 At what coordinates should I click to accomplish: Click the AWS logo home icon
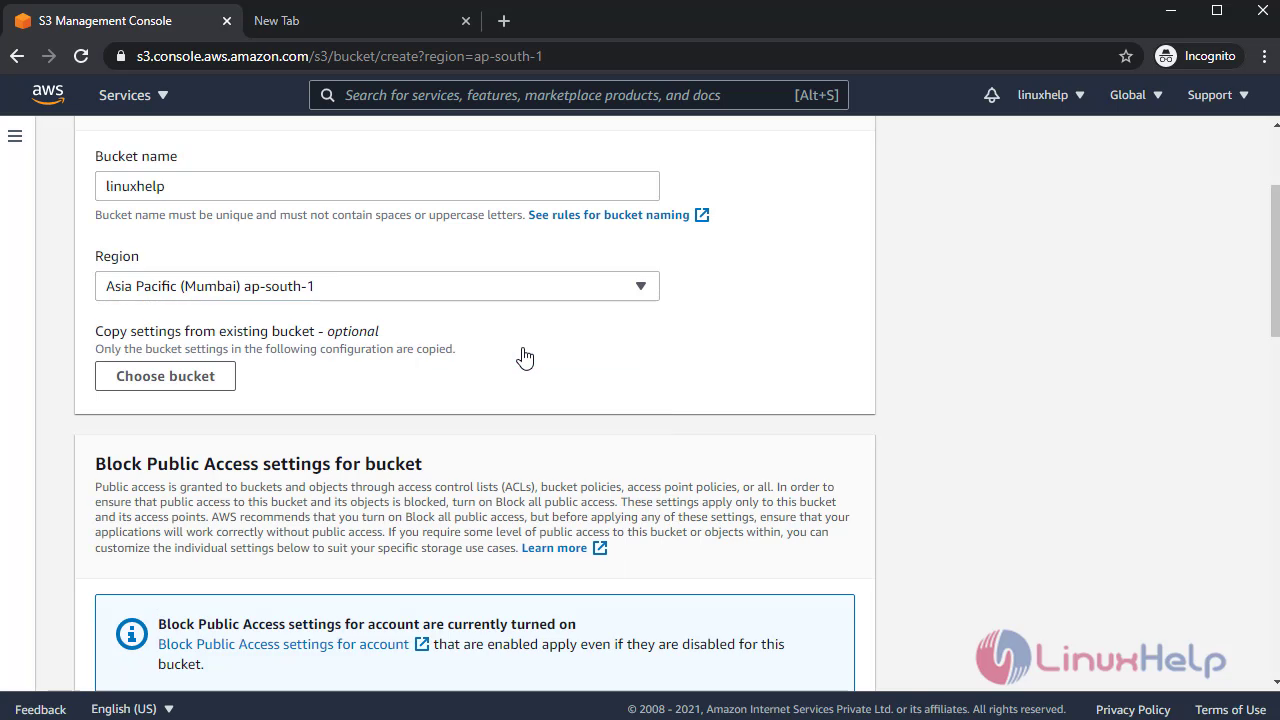48,95
